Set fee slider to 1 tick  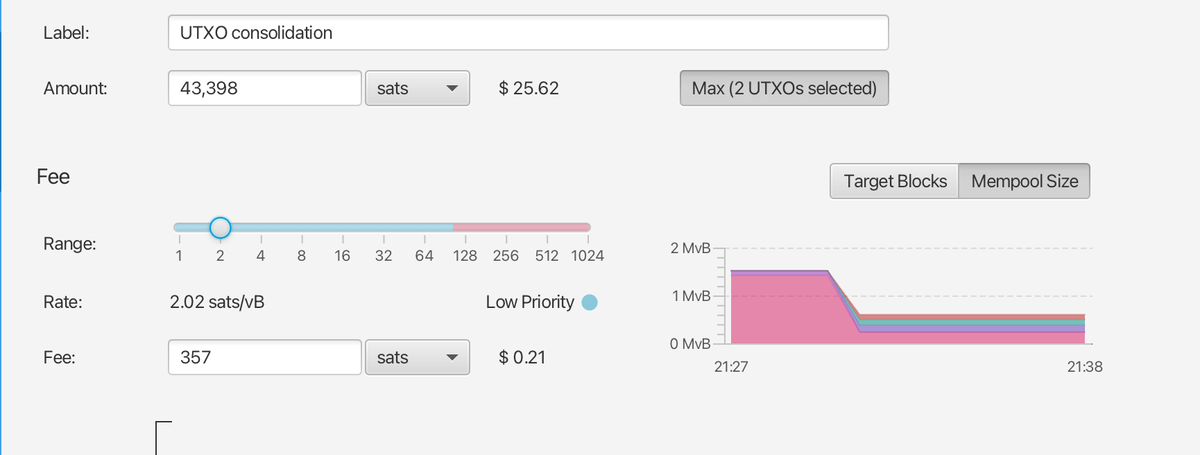click(178, 228)
